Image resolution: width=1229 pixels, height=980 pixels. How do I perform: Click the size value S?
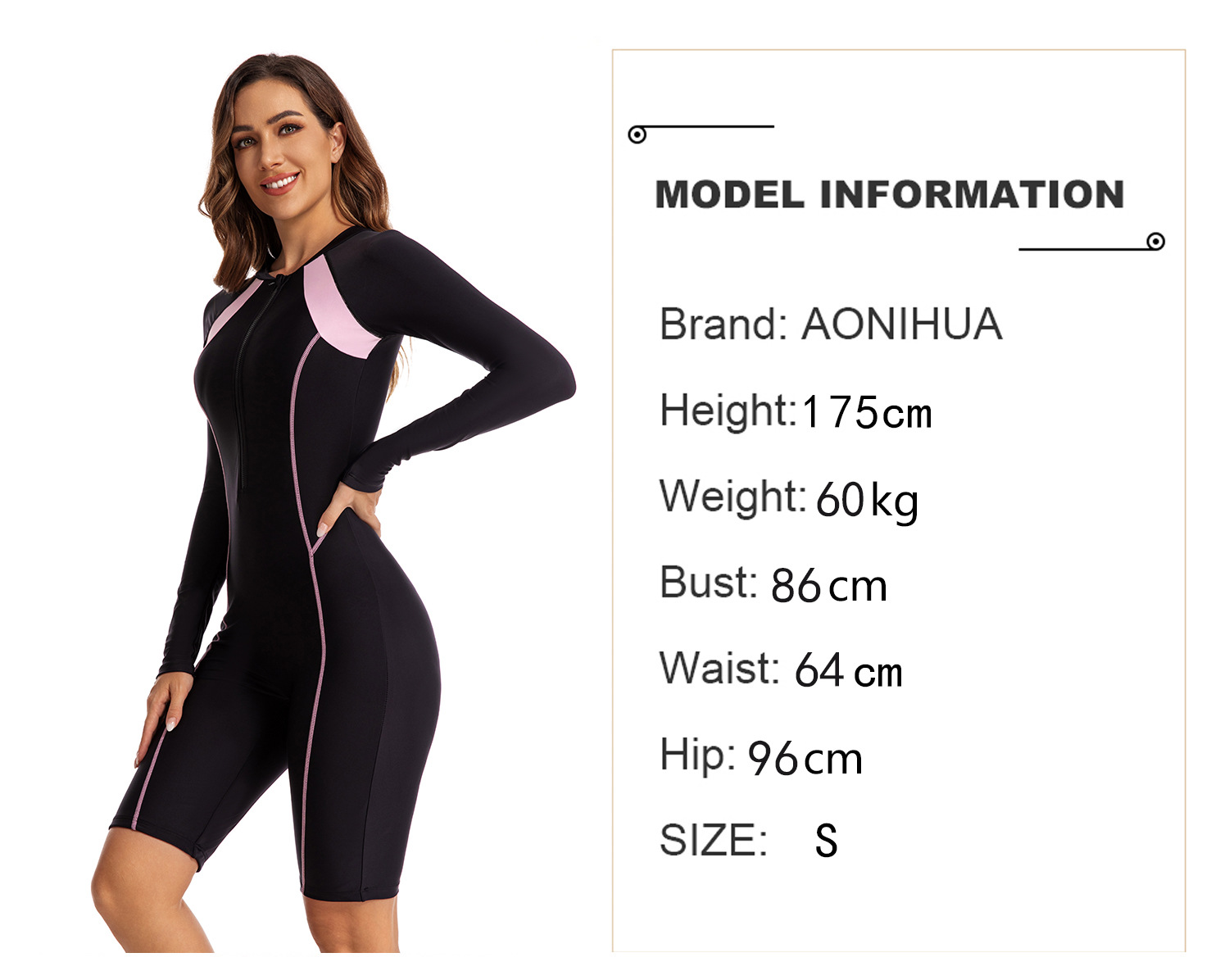coord(826,841)
